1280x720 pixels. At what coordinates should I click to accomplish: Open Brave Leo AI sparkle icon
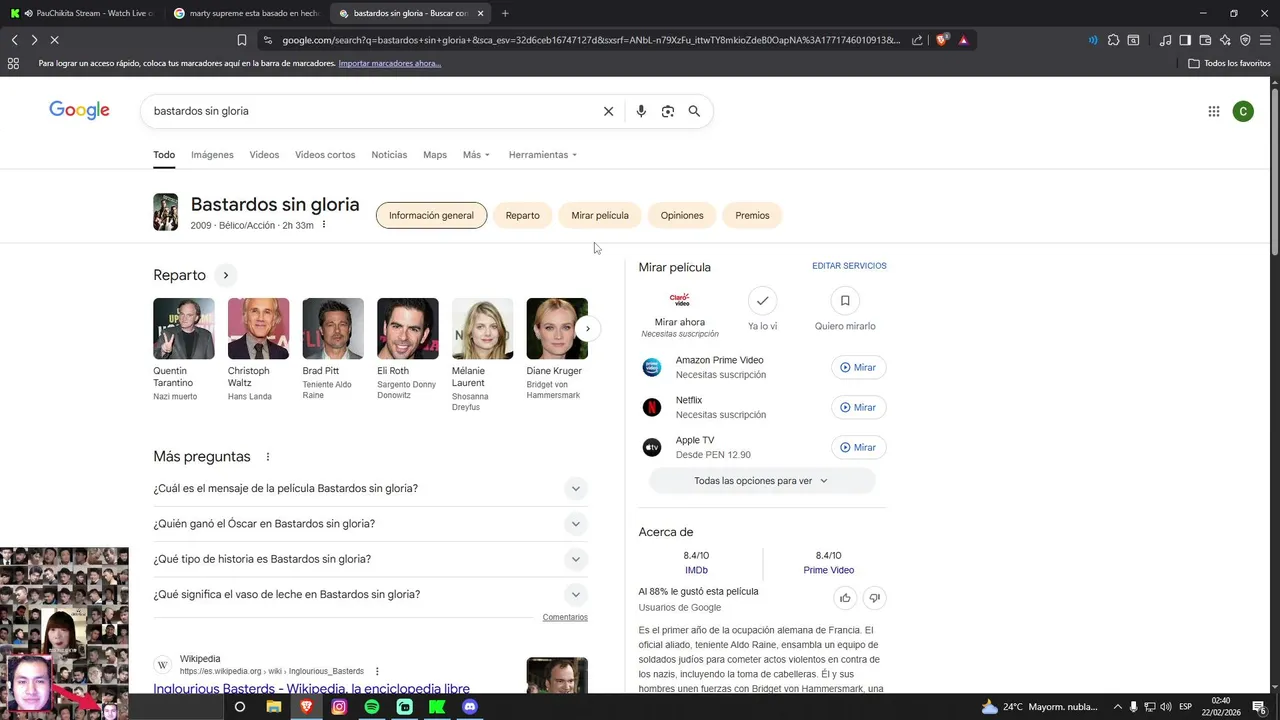click(1225, 40)
